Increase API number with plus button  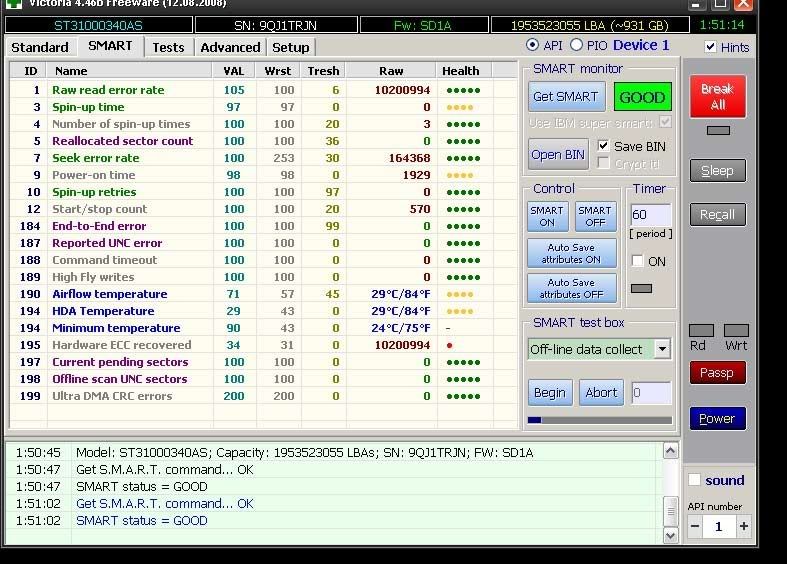(743, 526)
